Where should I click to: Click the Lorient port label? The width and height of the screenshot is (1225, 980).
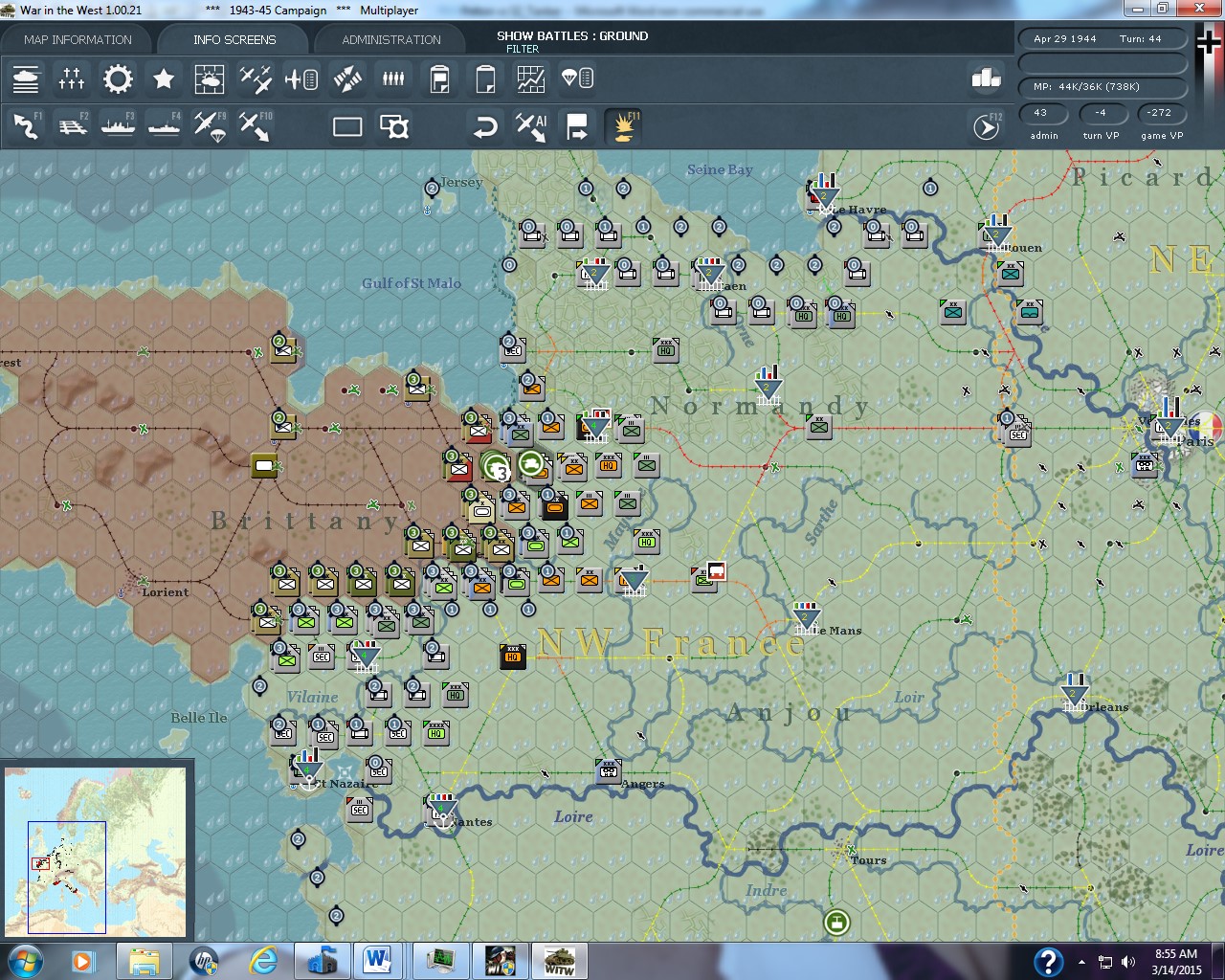[165, 592]
